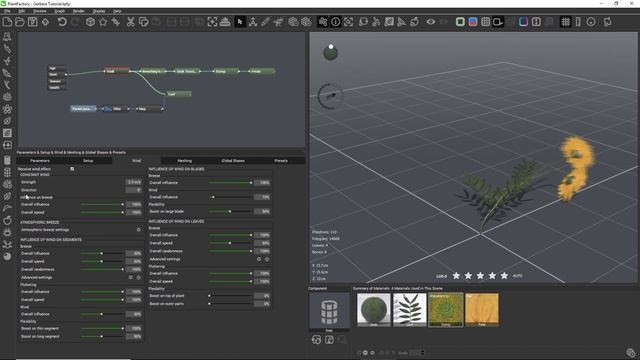Click the sphere icon at sidebar bottom
Image resolution: width=640 pixels, height=360 pixels.
tap(7, 256)
